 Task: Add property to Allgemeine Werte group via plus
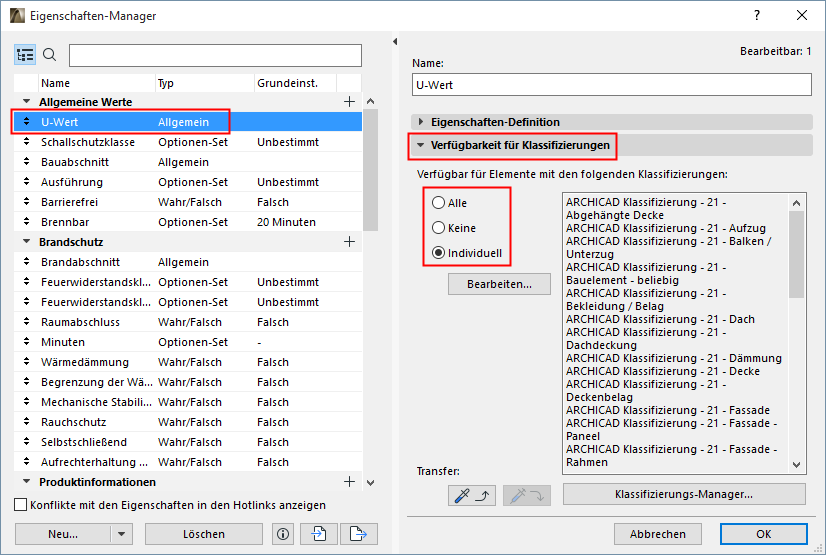tap(349, 102)
